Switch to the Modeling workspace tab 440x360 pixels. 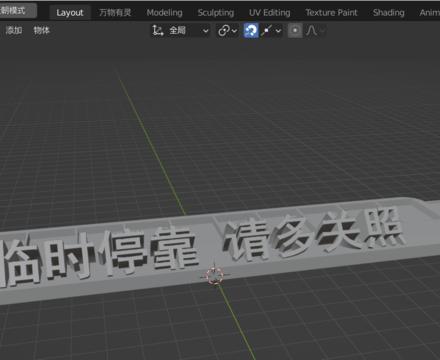(x=165, y=13)
